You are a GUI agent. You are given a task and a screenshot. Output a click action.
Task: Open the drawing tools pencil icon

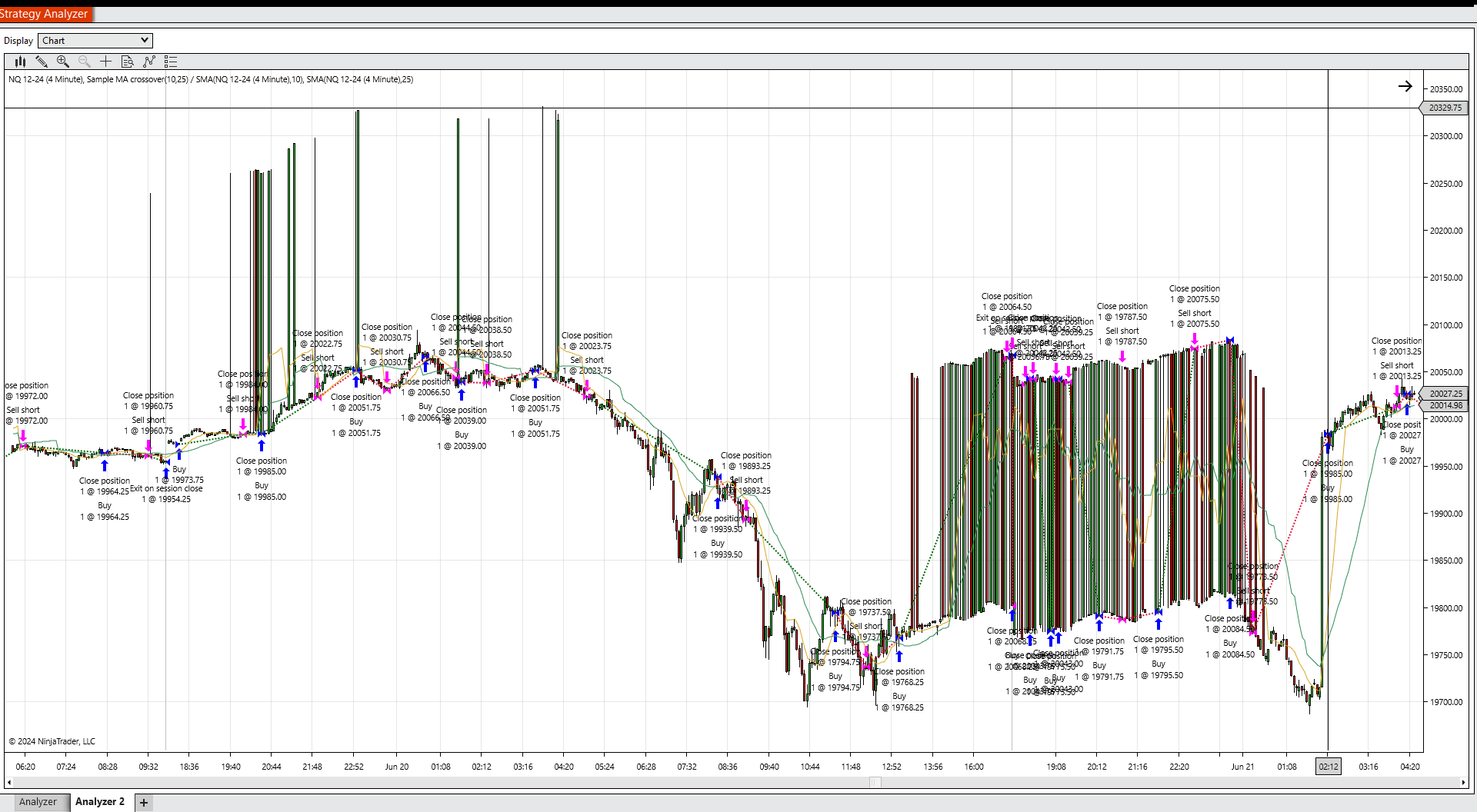42,62
